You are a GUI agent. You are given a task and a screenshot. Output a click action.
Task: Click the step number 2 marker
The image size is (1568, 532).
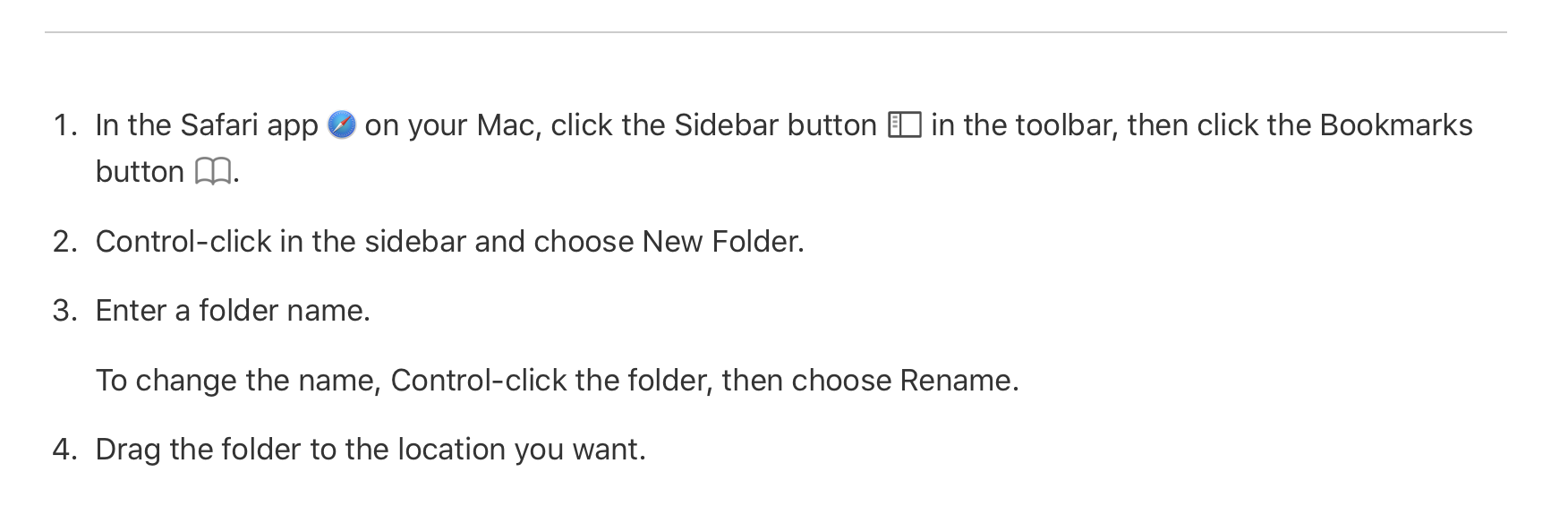[65, 242]
